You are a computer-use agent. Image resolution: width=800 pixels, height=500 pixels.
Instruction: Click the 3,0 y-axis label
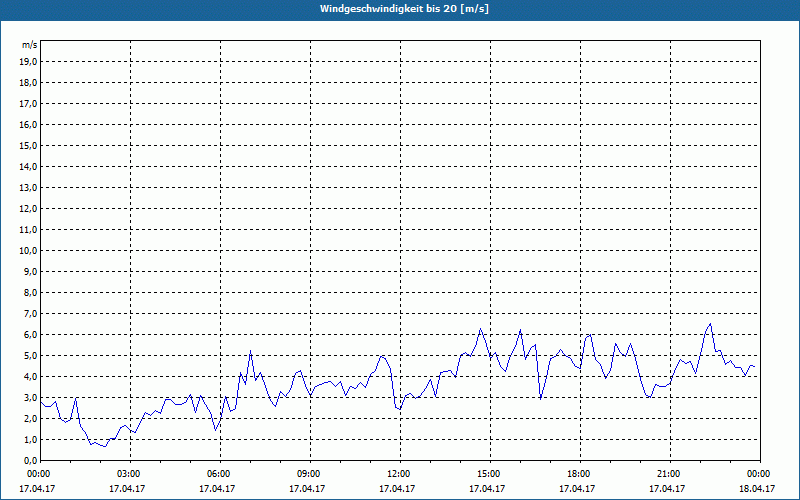(x=31, y=397)
